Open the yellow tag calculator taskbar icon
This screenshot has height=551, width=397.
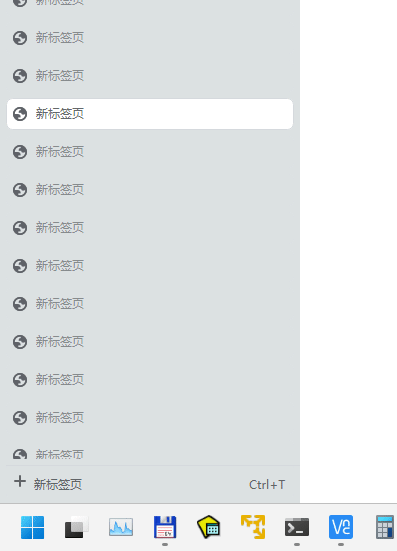(x=209, y=527)
